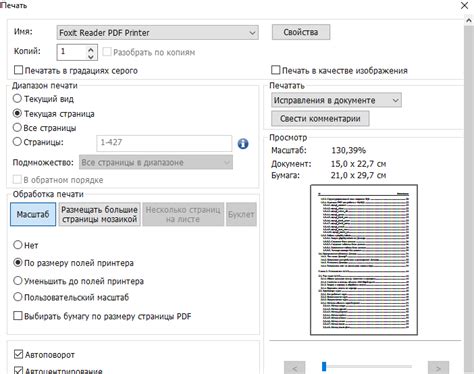The width and height of the screenshot is (474, 374).
Task: Toggle В обратном порядке checkbox
Action: [17, 180]
